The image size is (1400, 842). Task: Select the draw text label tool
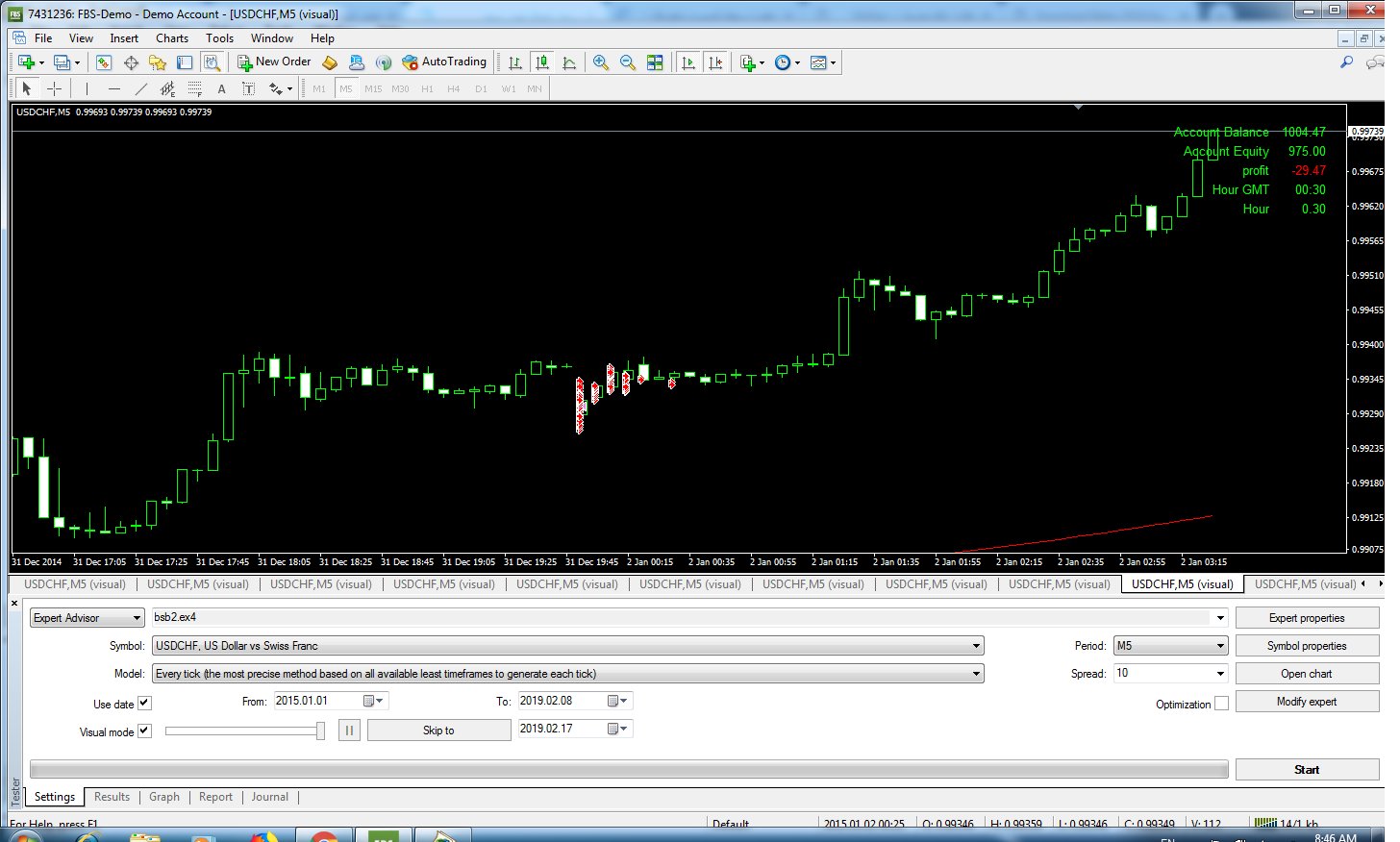point(221,88)
